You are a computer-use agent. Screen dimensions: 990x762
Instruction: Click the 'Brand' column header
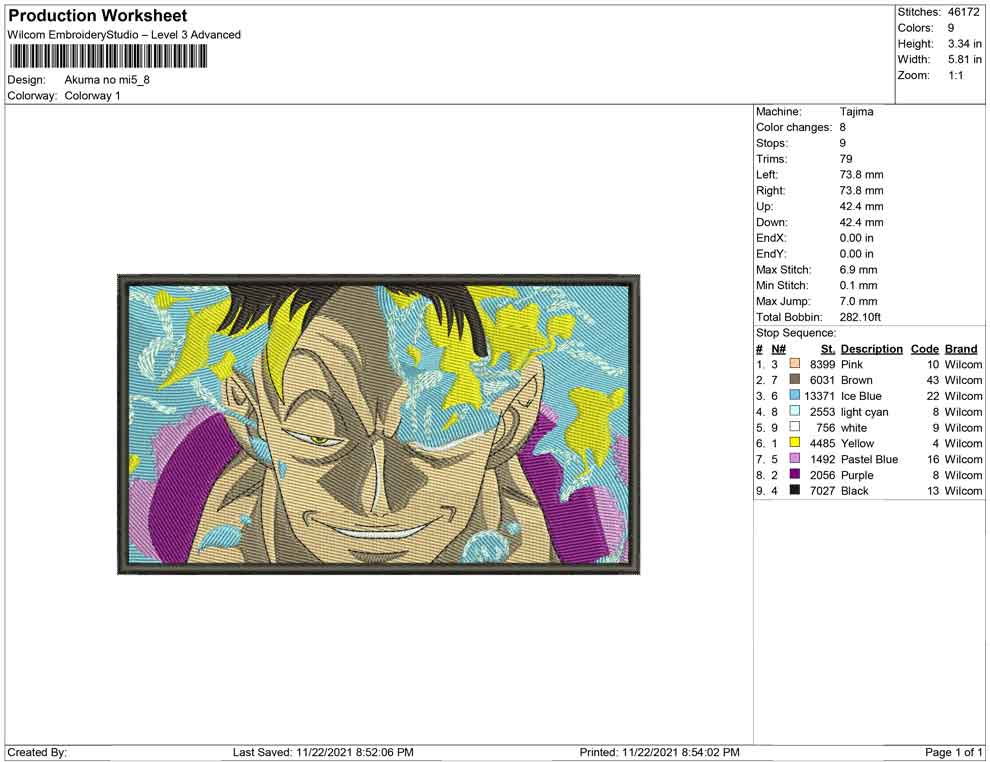tap(961, 348)
